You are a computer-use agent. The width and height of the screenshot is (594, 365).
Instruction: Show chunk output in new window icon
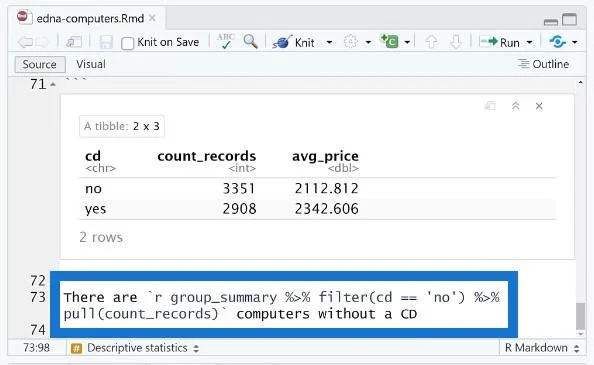[490, 106]
